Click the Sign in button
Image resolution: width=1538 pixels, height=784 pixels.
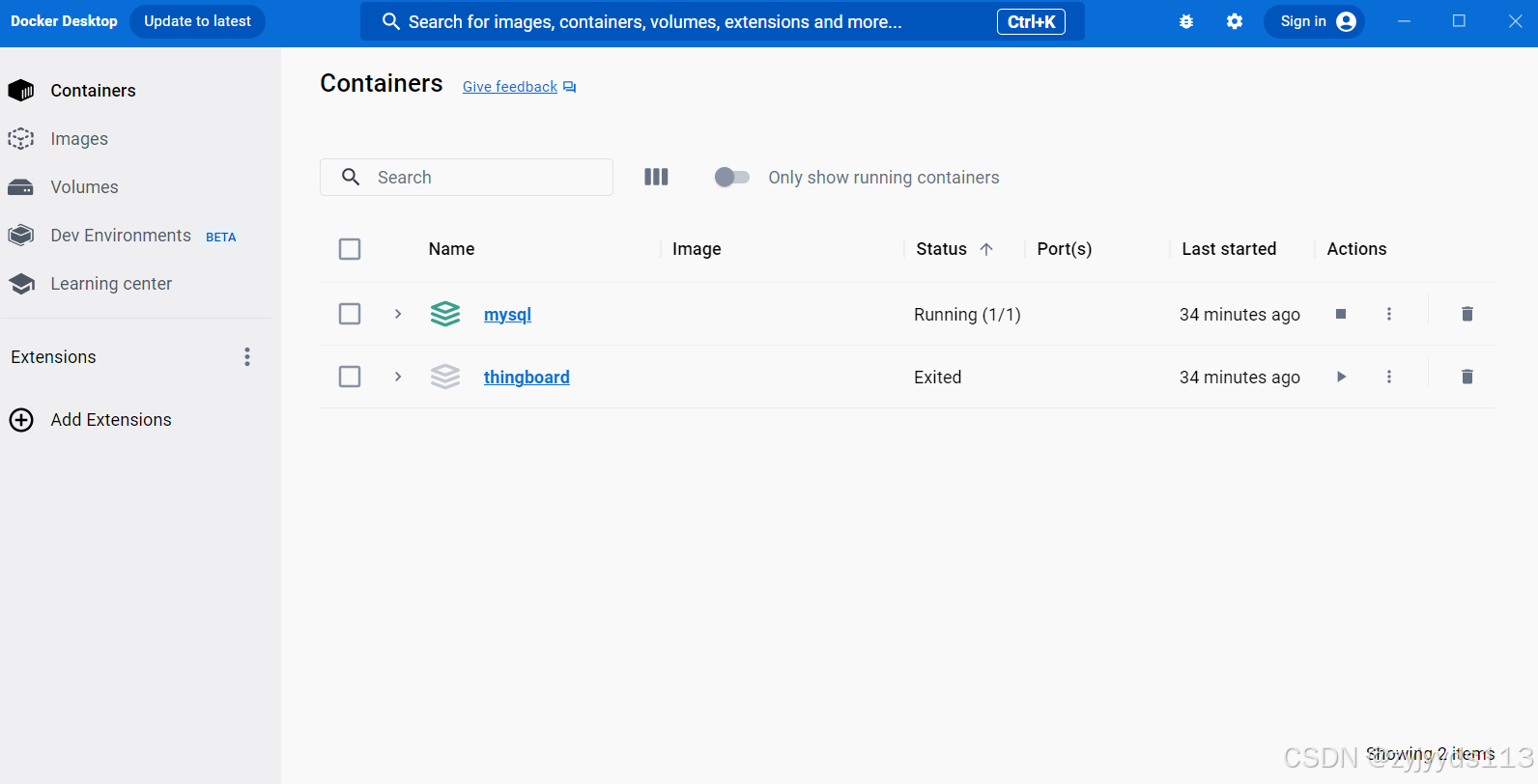tap(1314, 21)
